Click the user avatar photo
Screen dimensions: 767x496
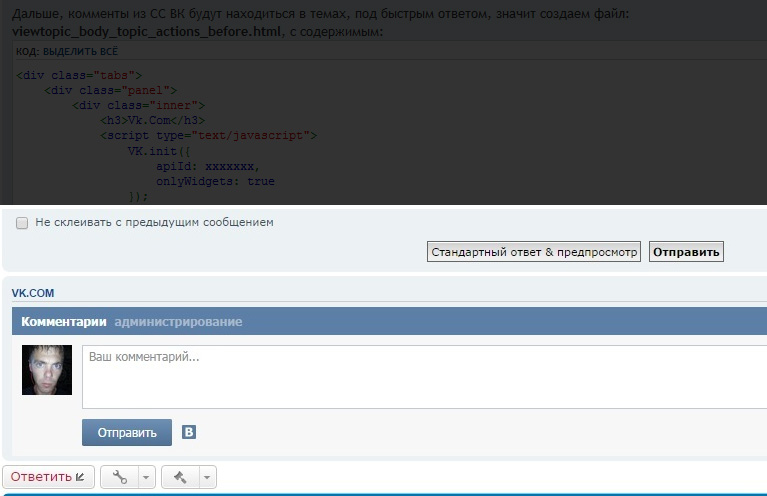[47, 370]
